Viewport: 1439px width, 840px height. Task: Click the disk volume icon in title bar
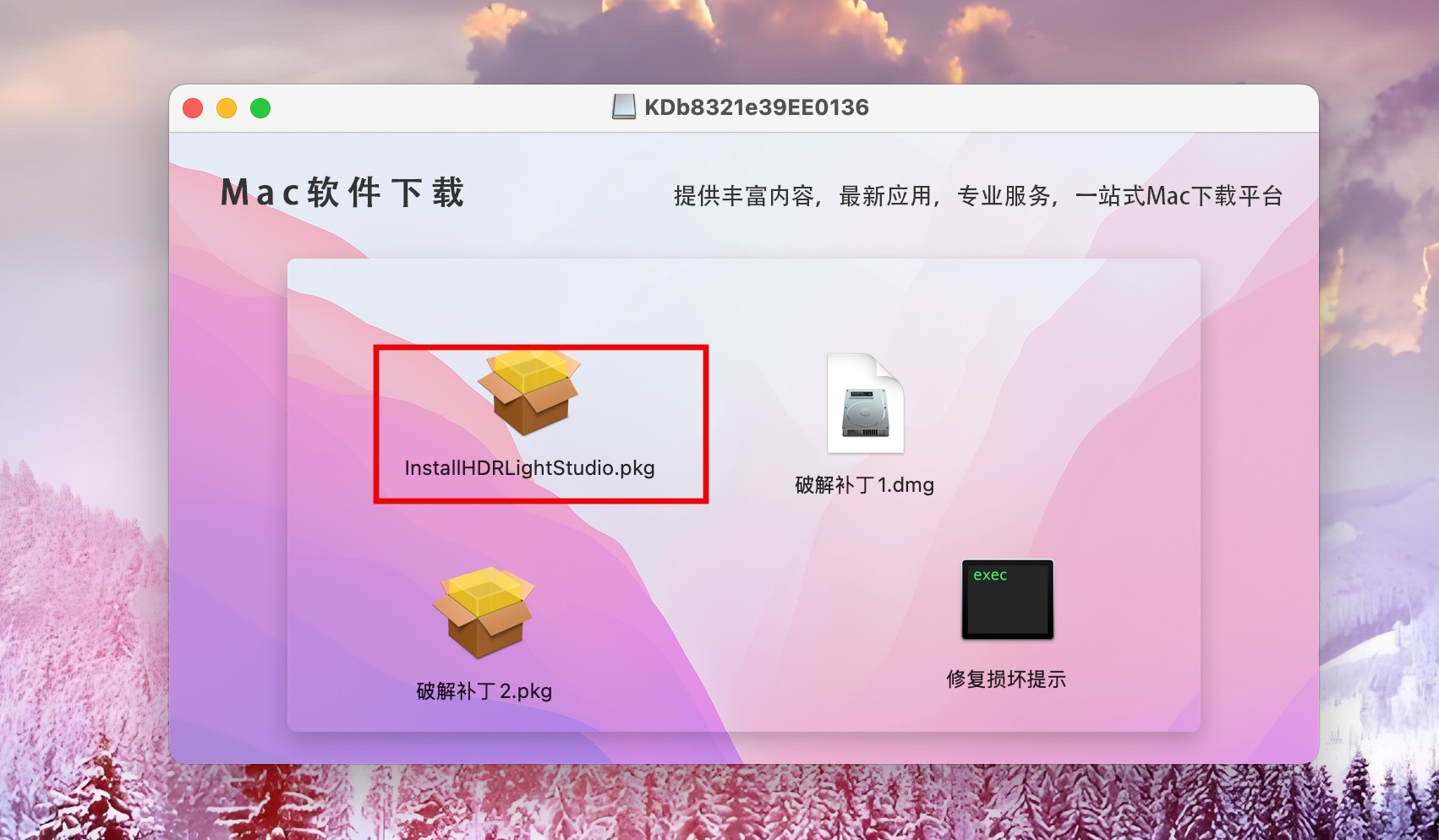[x=624, y=107]
